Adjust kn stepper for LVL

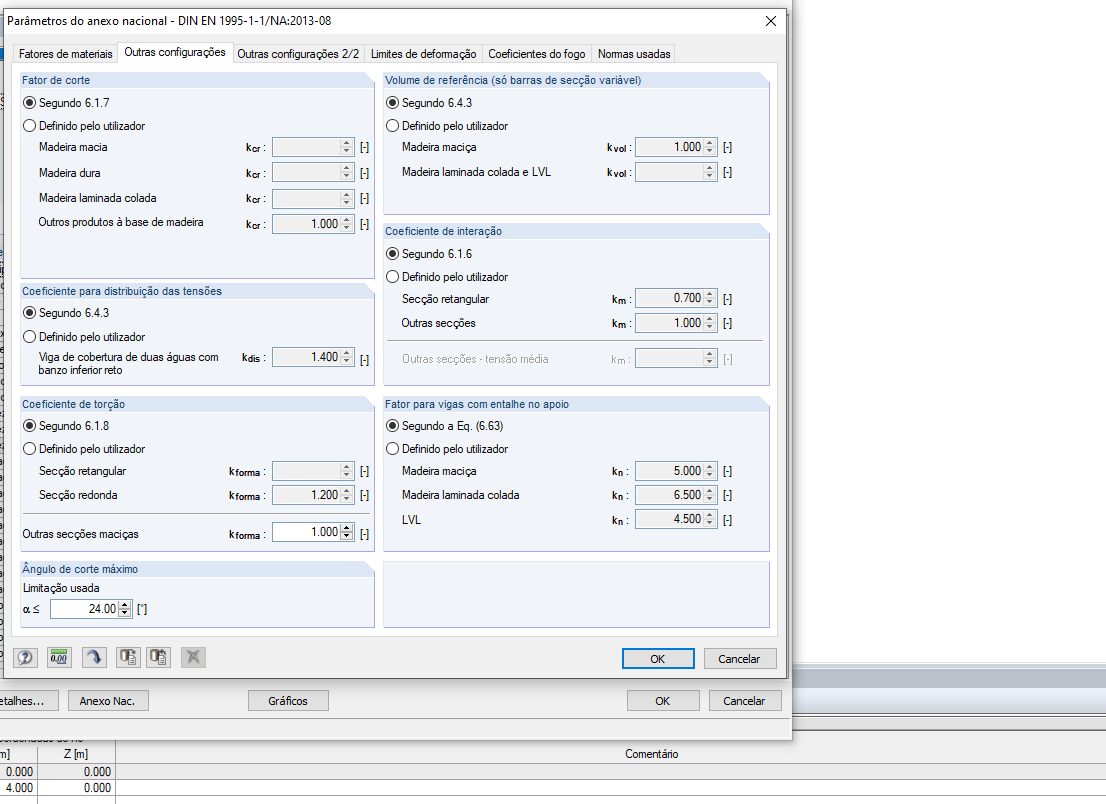point(710,520)
